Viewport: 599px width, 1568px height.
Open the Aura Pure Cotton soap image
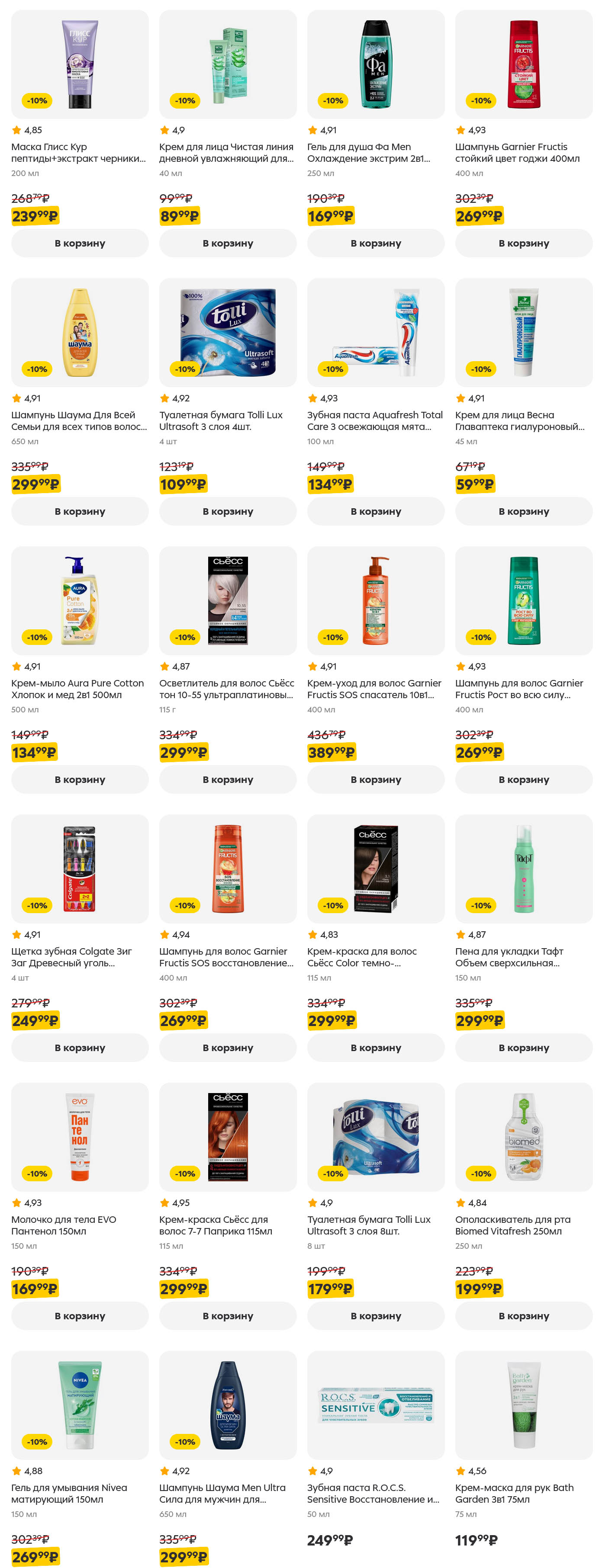click(80, 600)
